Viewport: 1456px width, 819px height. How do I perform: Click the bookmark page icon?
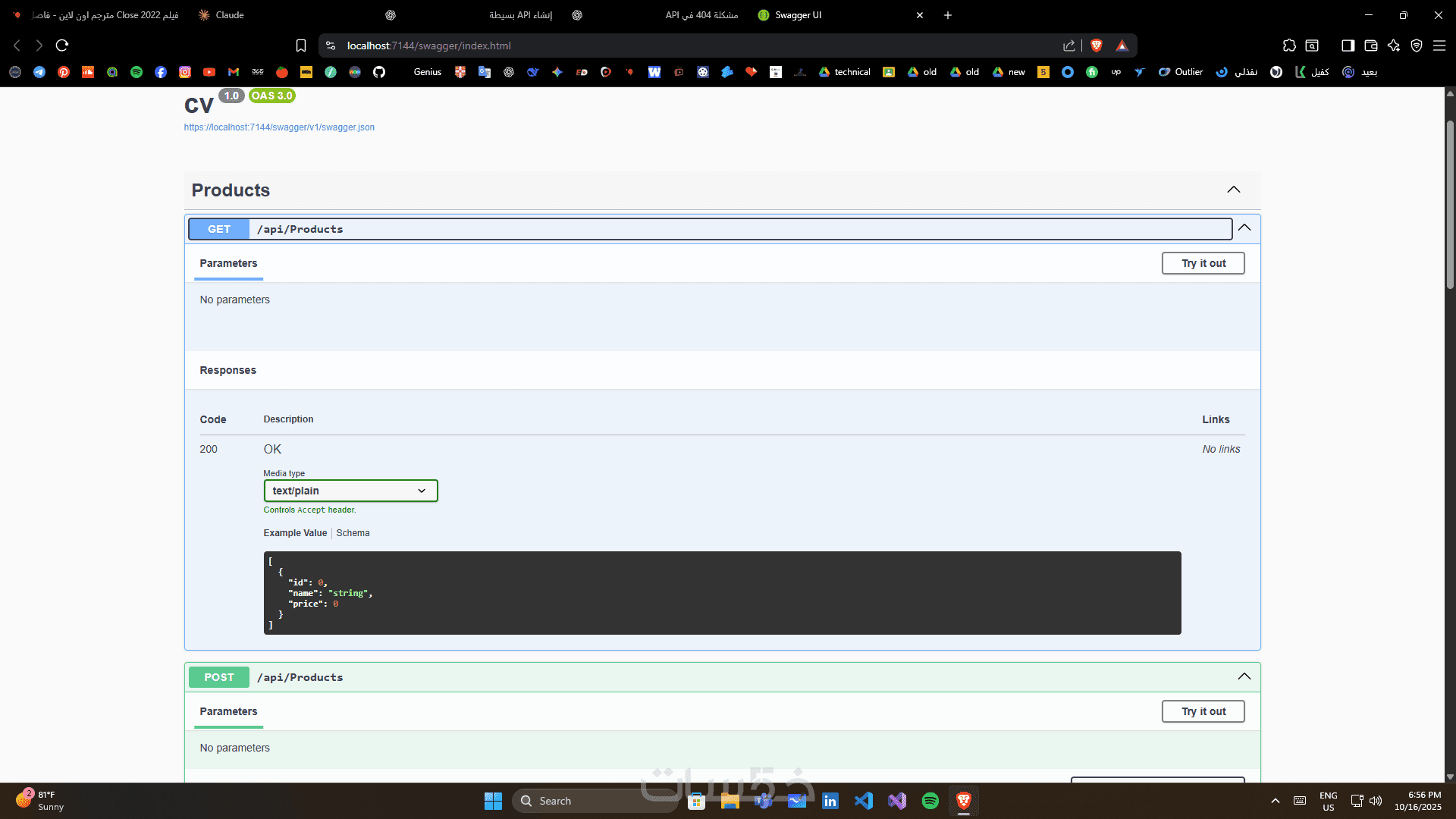tap(301, 45)
